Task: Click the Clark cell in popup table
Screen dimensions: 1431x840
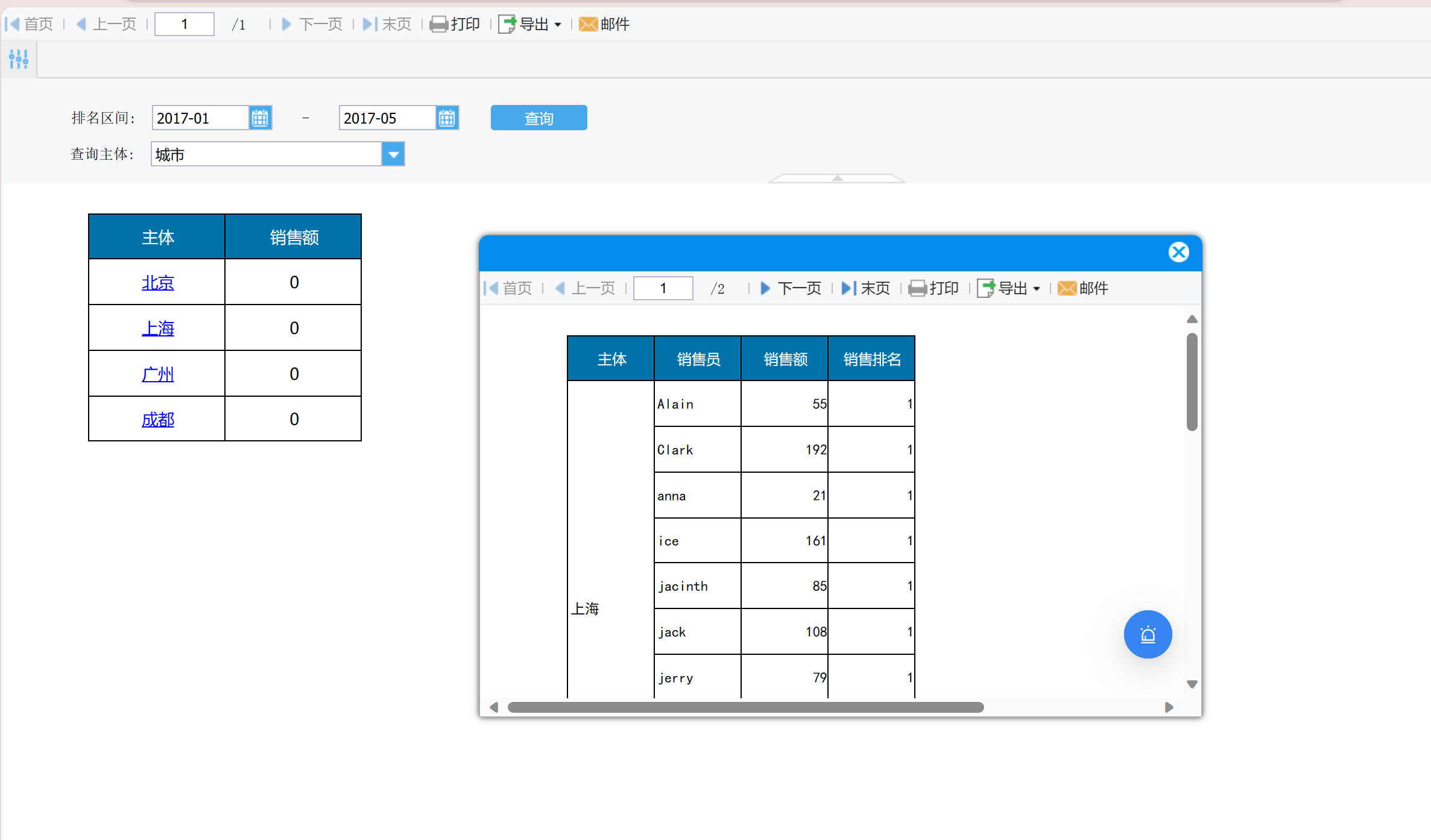Action: tap(698, 450)
